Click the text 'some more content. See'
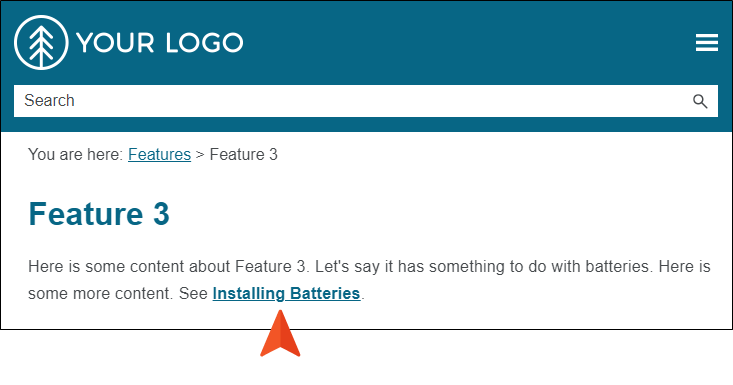The width and height of the screenshot is (733, 385). coord(118,293)
